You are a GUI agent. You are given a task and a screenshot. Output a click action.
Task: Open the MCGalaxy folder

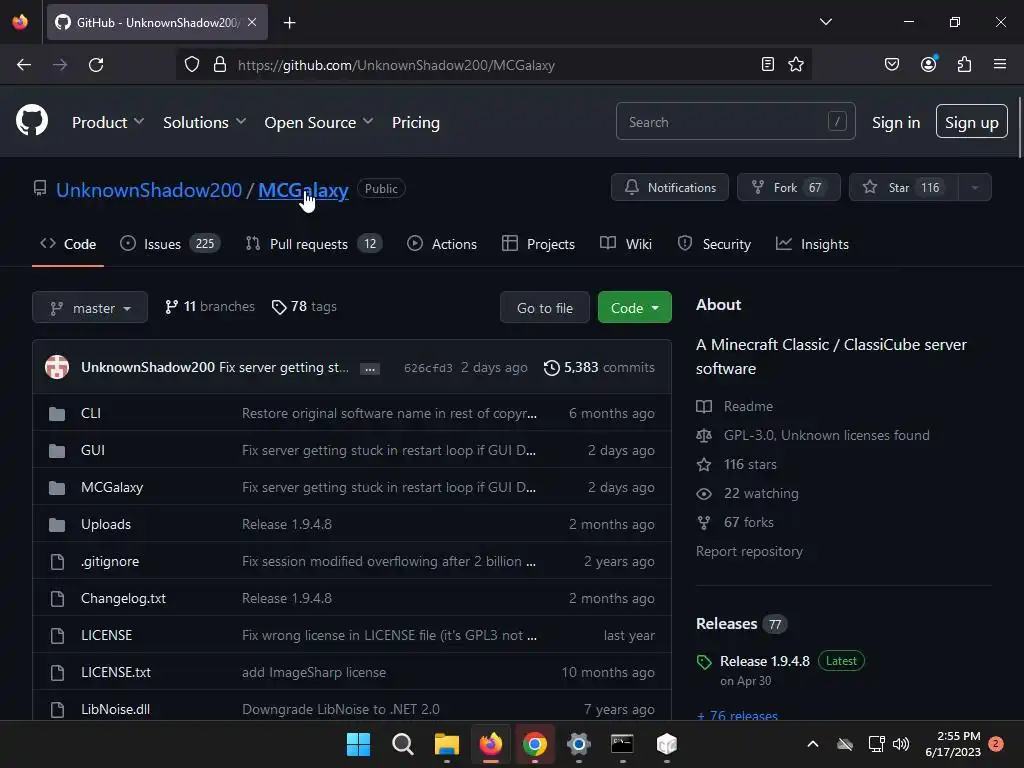click(x=112, y=487)
